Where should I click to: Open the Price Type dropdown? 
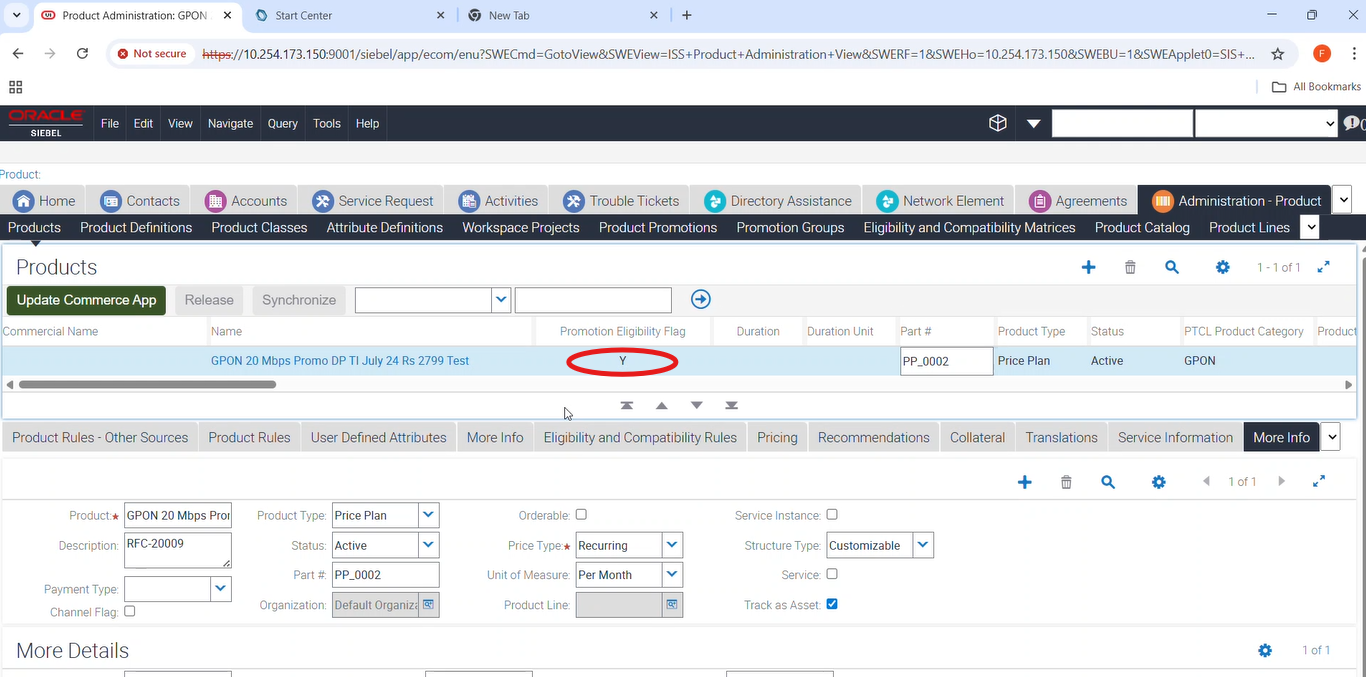(x=673, y=545)
